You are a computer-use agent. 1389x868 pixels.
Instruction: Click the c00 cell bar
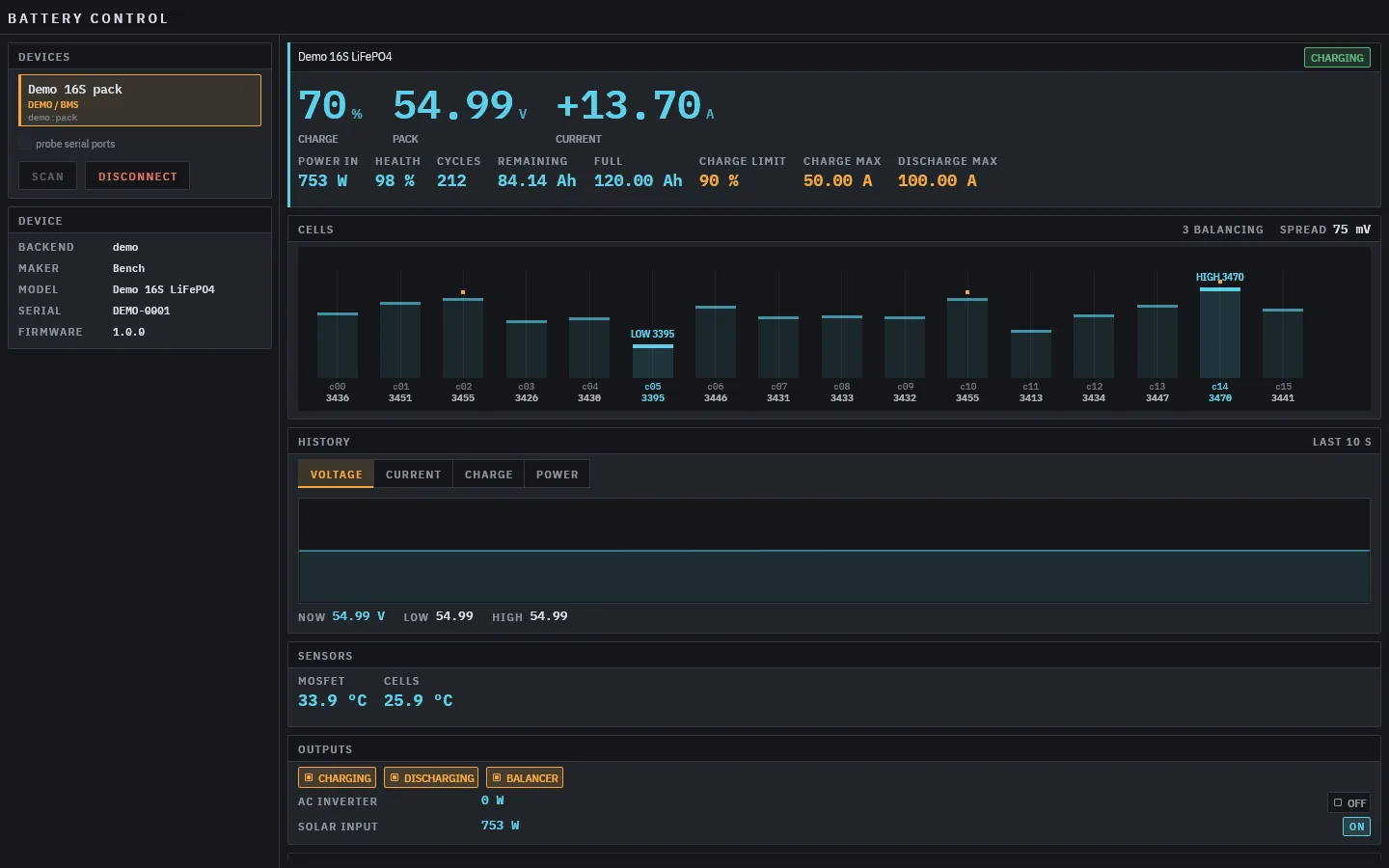click(x=338, y=345)
